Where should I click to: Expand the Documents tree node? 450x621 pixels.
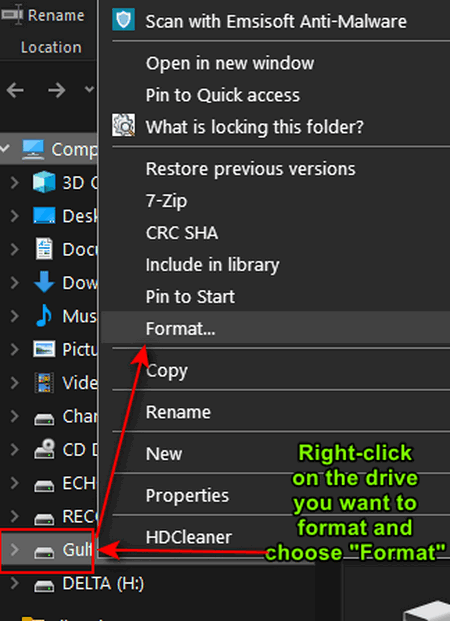(x=15, y=249)
